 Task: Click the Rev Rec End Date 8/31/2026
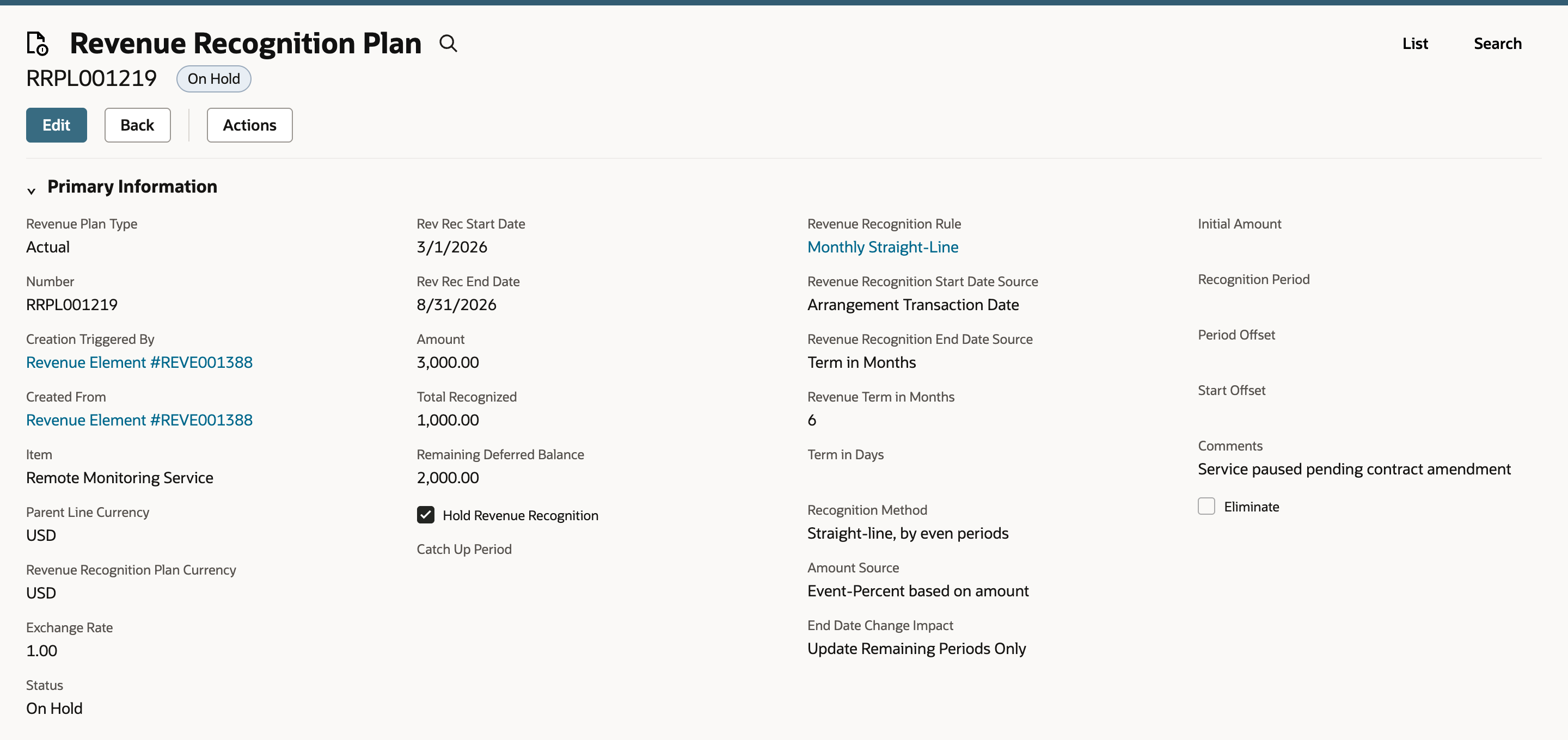coord(457,305)
